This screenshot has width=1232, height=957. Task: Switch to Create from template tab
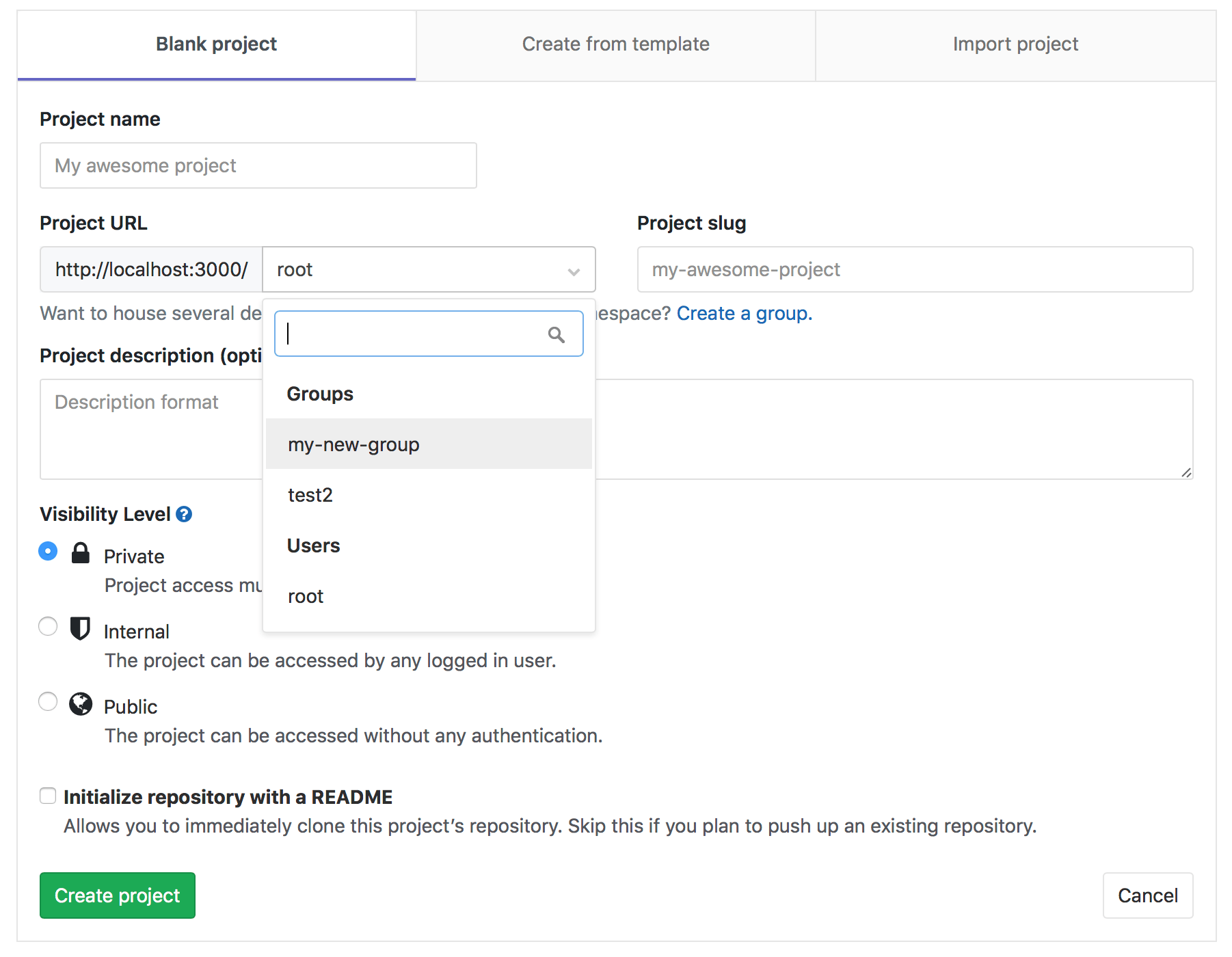[x=615, y=44]
